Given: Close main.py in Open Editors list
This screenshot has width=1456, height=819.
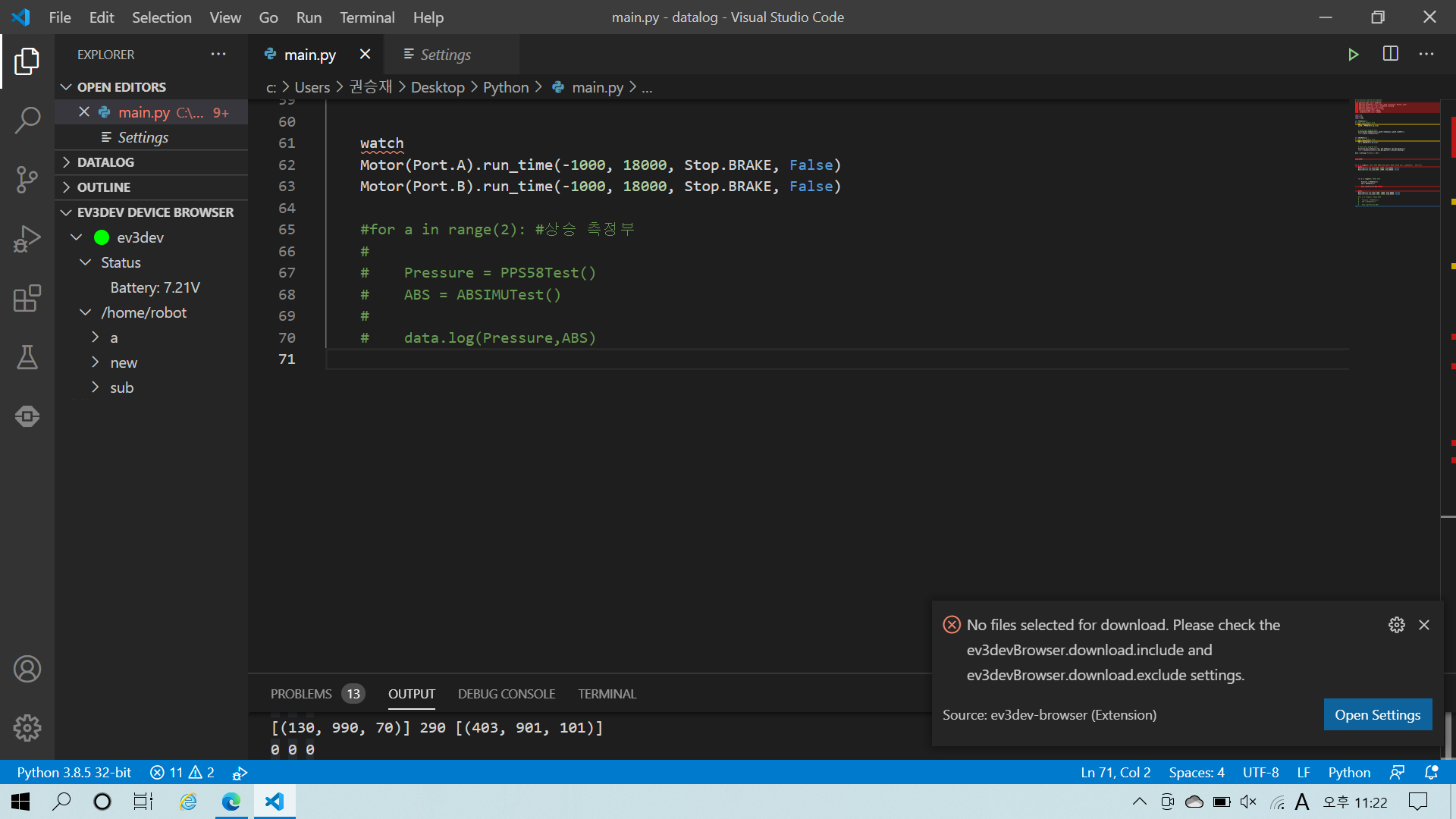Looking at the screenshot, I should 84,112.
